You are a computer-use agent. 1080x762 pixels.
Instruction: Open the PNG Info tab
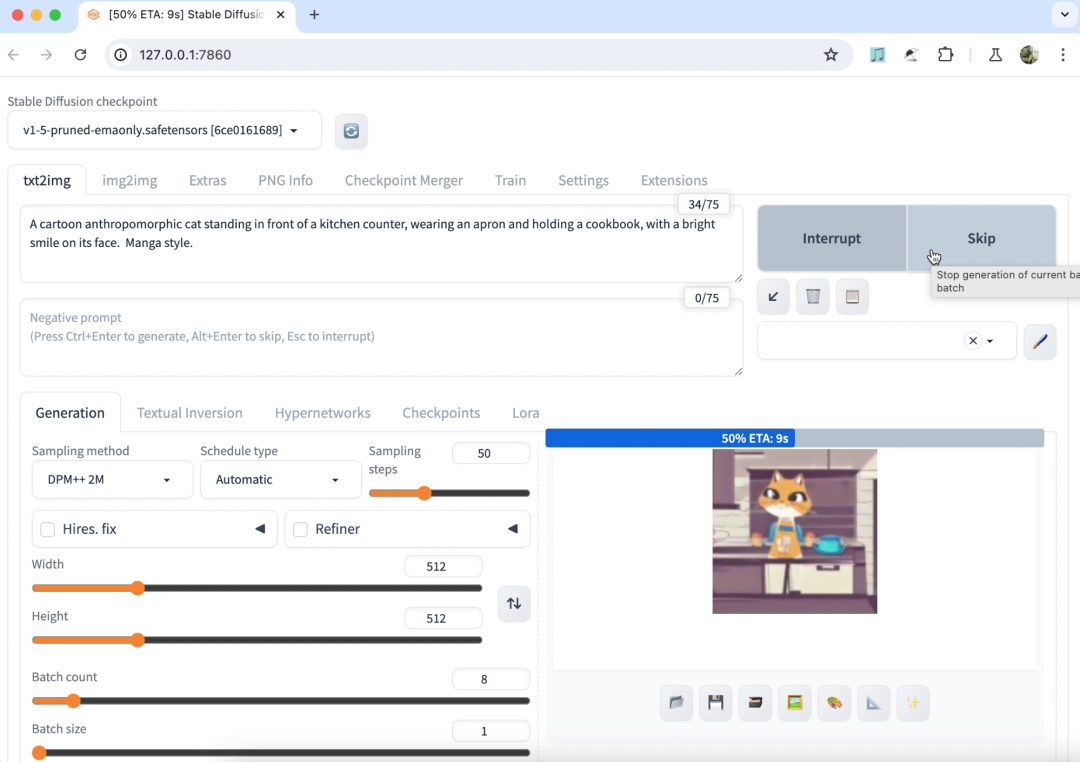[285, 181]
